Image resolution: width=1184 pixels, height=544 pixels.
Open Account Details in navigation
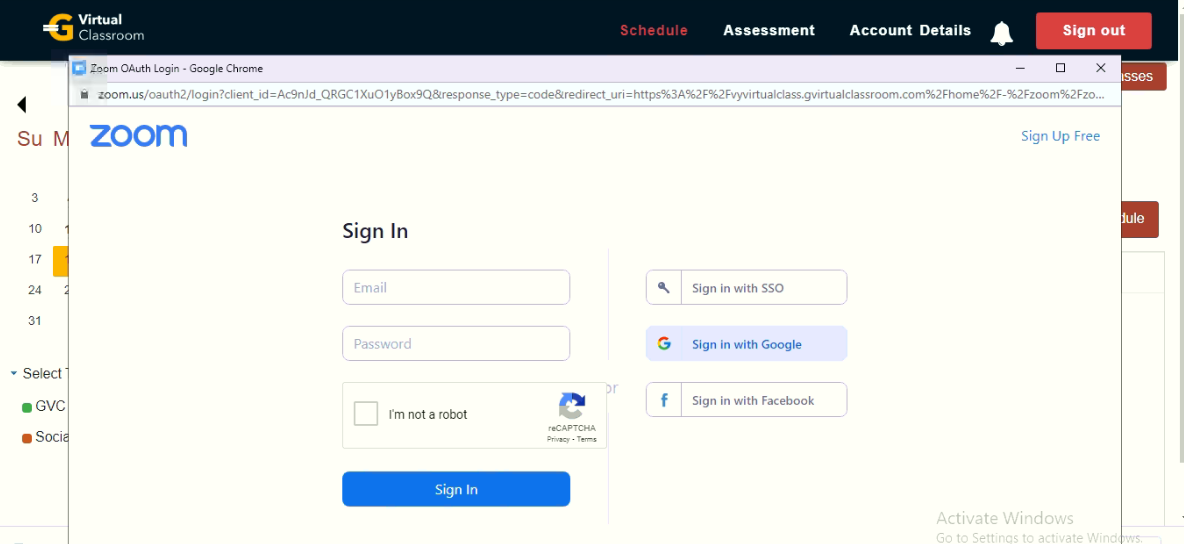910,31
